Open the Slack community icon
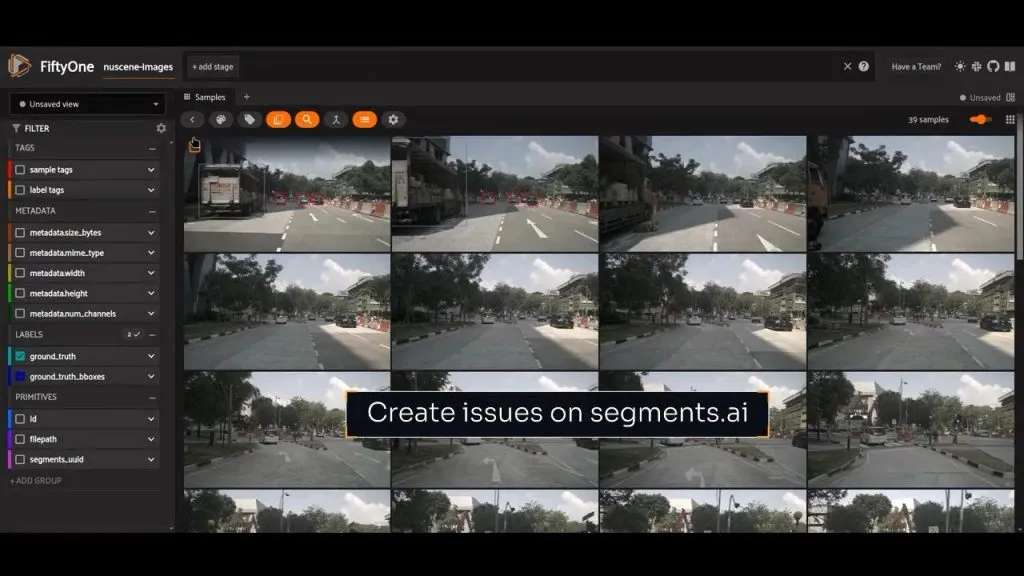This screenshot has width=1024, height=576. click(976, 67)
